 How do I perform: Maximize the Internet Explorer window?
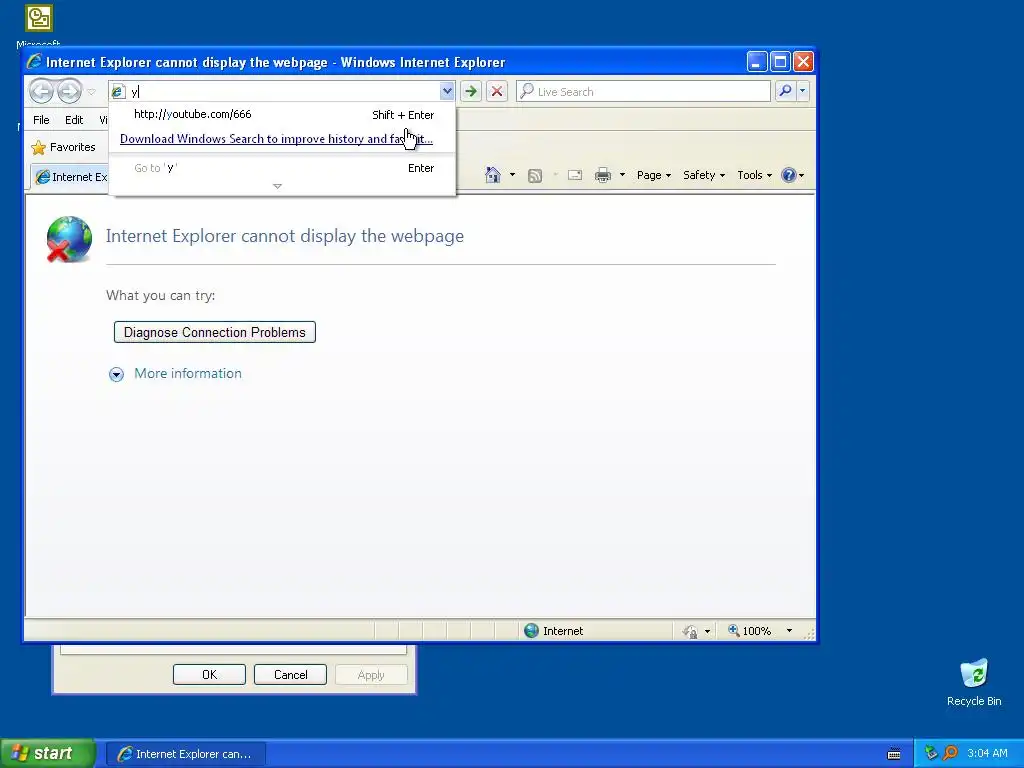(x=780, y=62)
